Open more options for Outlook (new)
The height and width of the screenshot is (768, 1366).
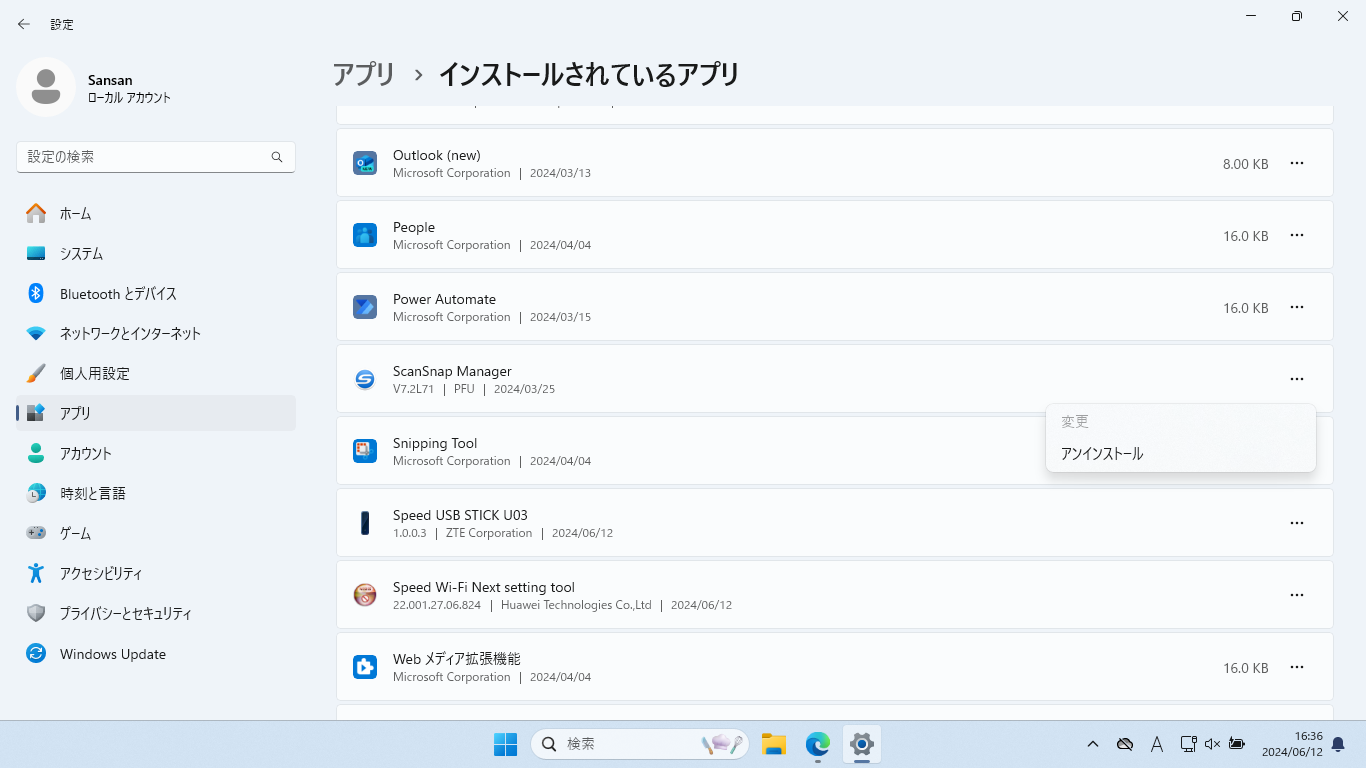1297,163
